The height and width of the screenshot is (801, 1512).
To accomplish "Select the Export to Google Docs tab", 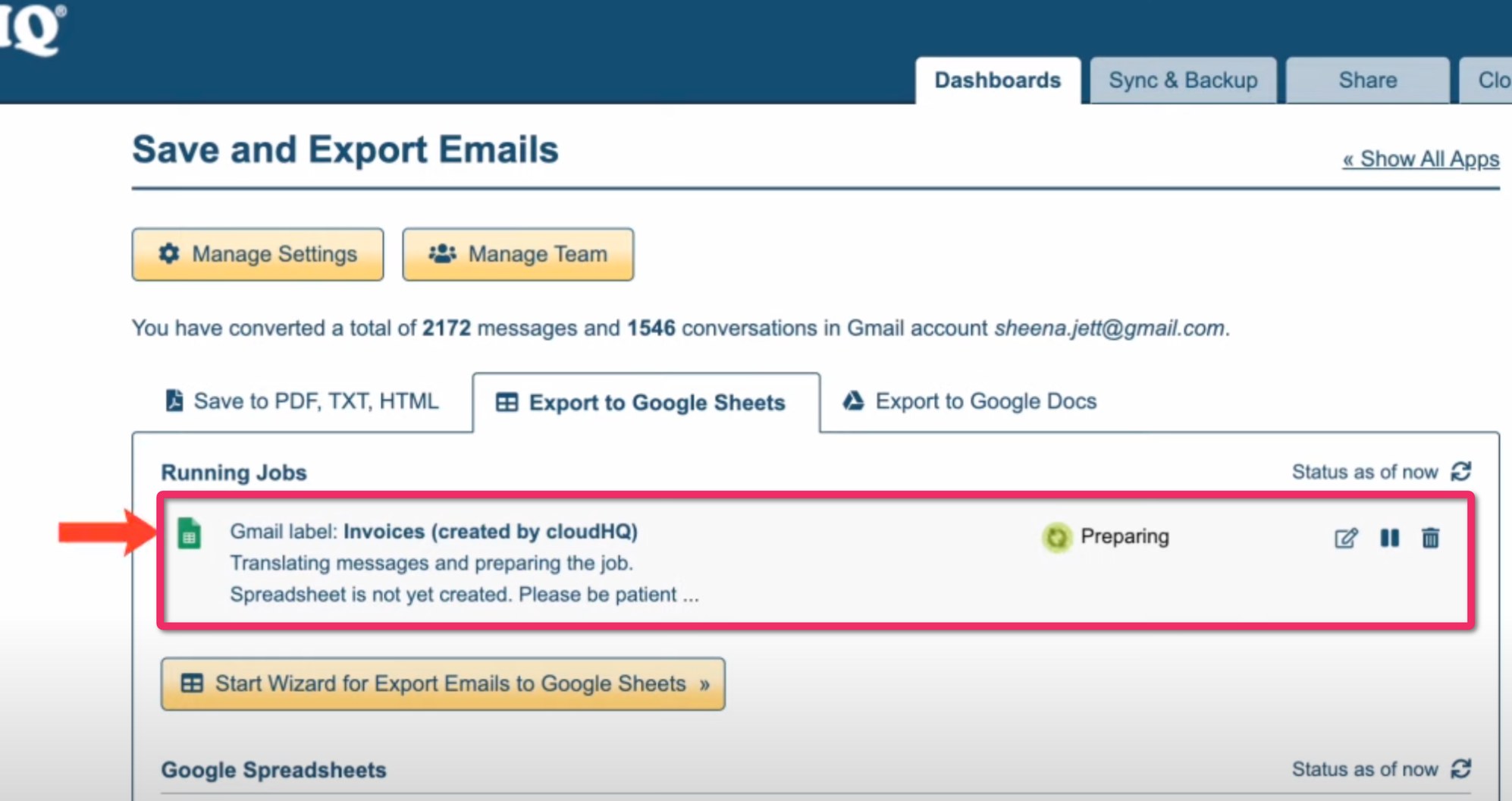I will [x=970, y=401].
